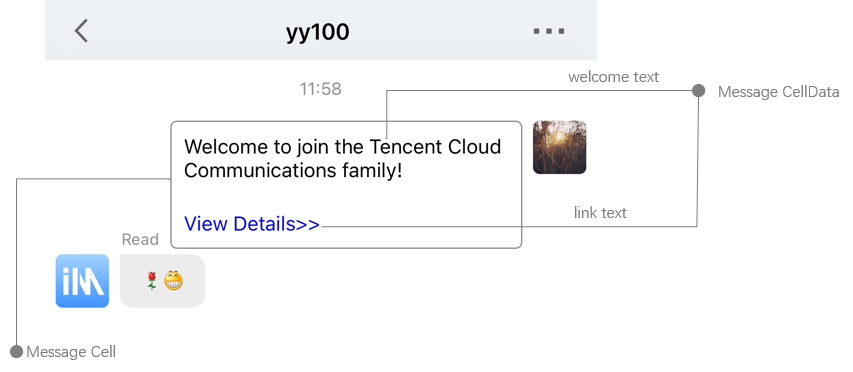Select the welcome message text
Image resolution: width=853 pixels, height=372 pixels.
pyautogui.click(x=342, y=158)
